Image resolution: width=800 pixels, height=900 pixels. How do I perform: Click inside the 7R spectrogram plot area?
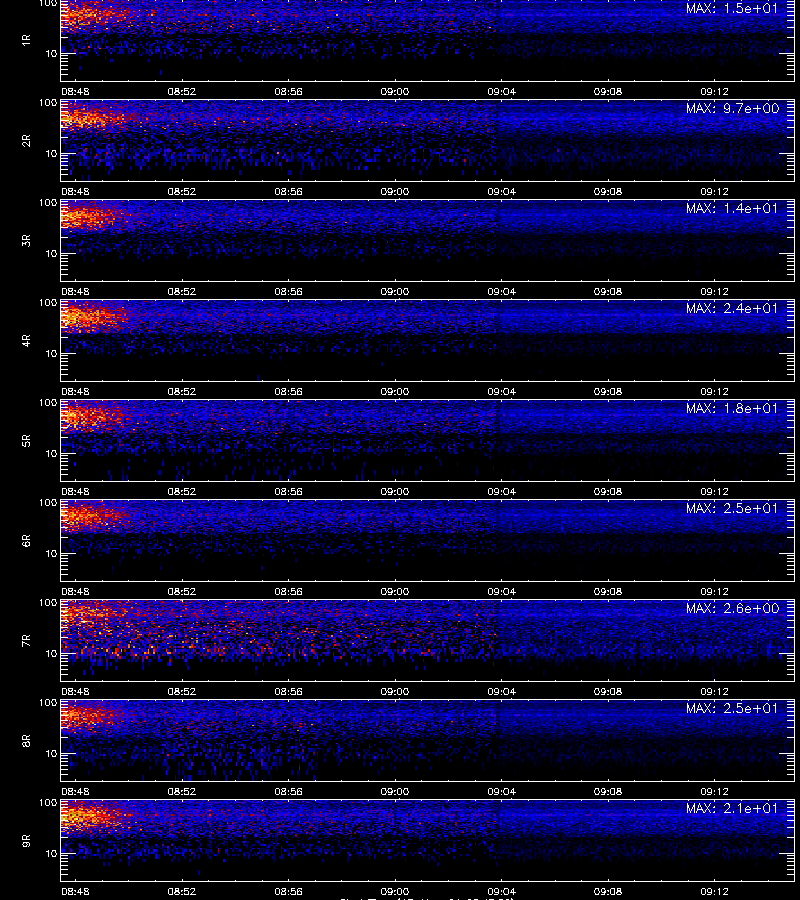click(x=428, y=640)
